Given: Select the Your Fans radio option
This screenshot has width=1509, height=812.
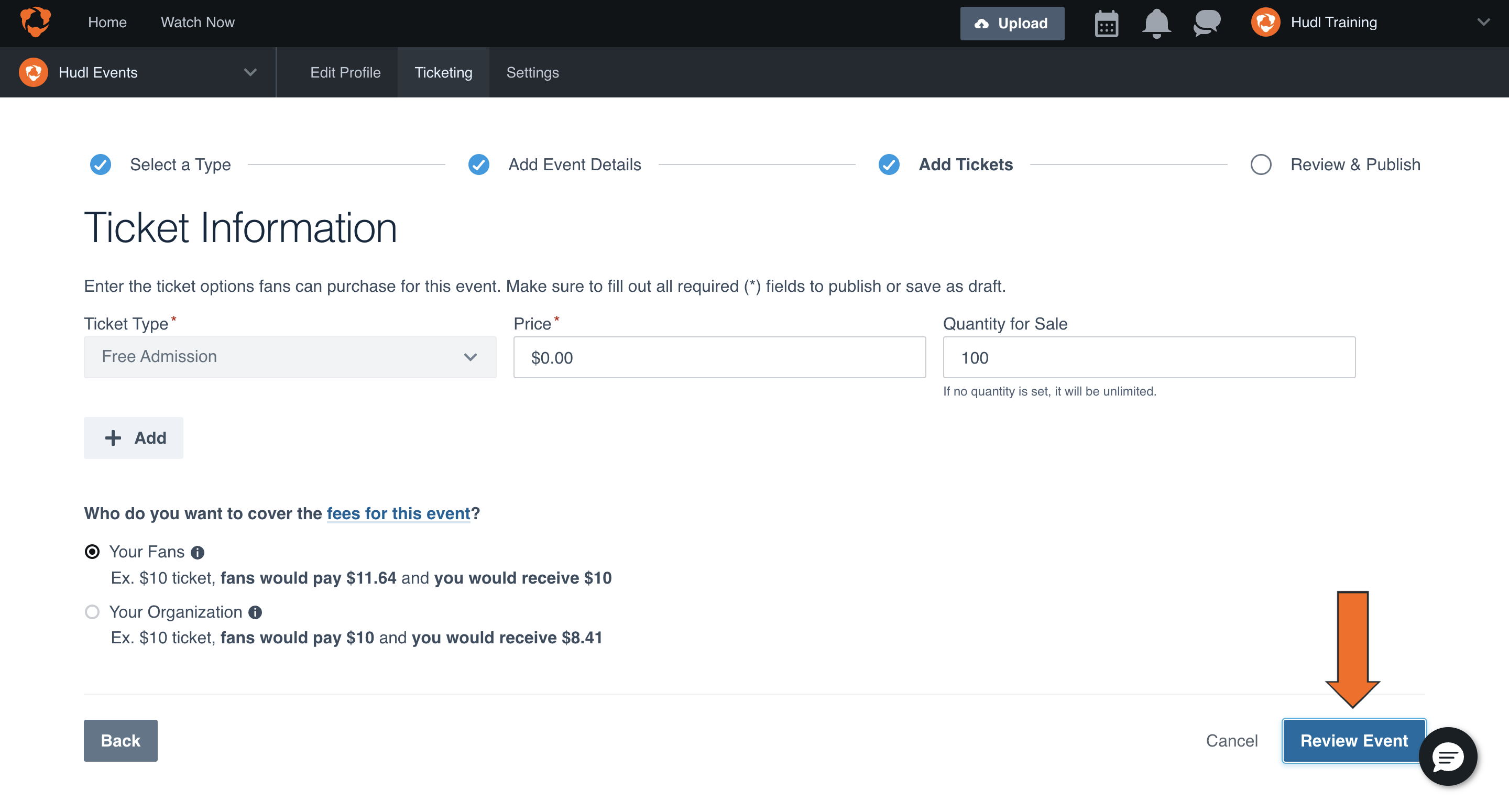Looking at the screenshot, I should coord(92,552).
